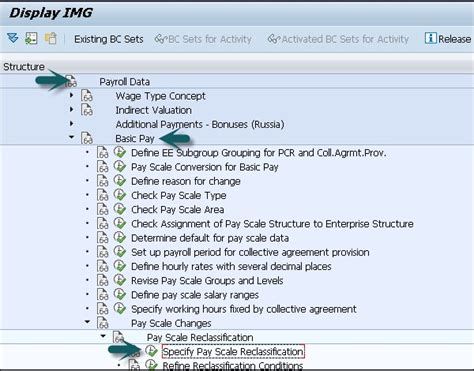Open documentation for Determine default for pay scale data

103,238
